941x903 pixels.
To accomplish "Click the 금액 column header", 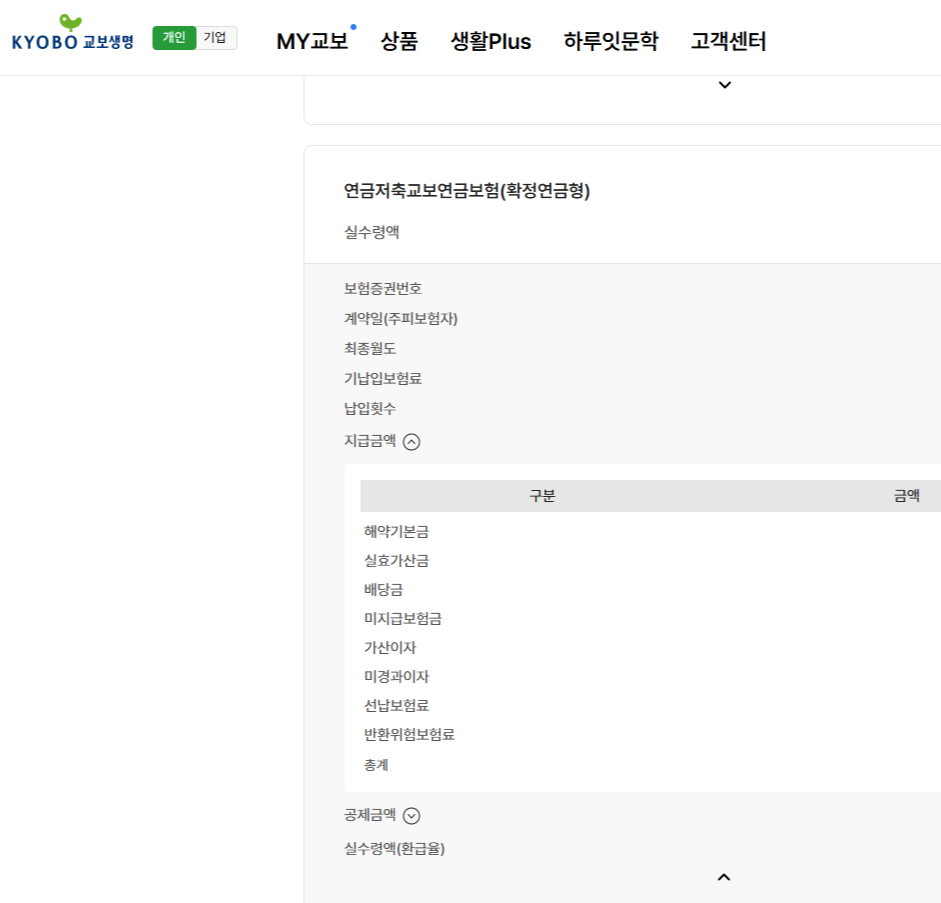I will coord(907,496).
